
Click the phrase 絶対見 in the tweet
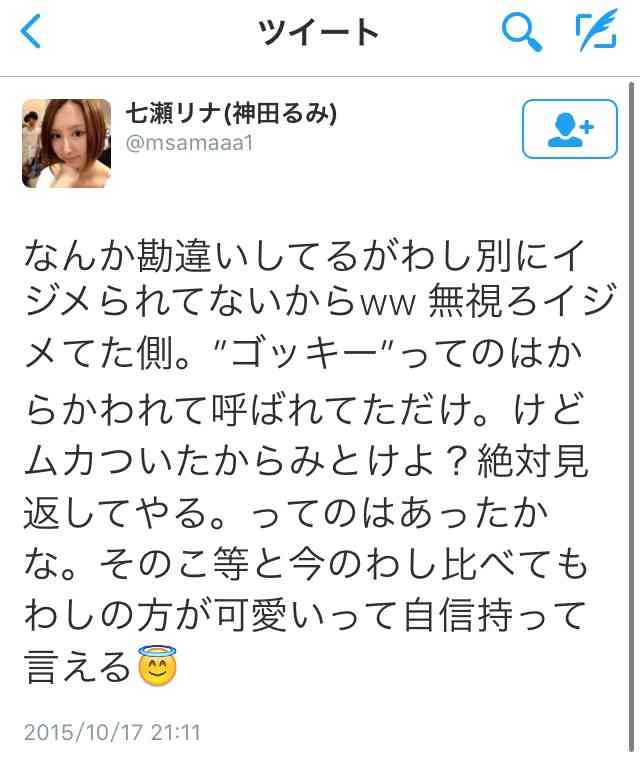click(x=533, y=462)
